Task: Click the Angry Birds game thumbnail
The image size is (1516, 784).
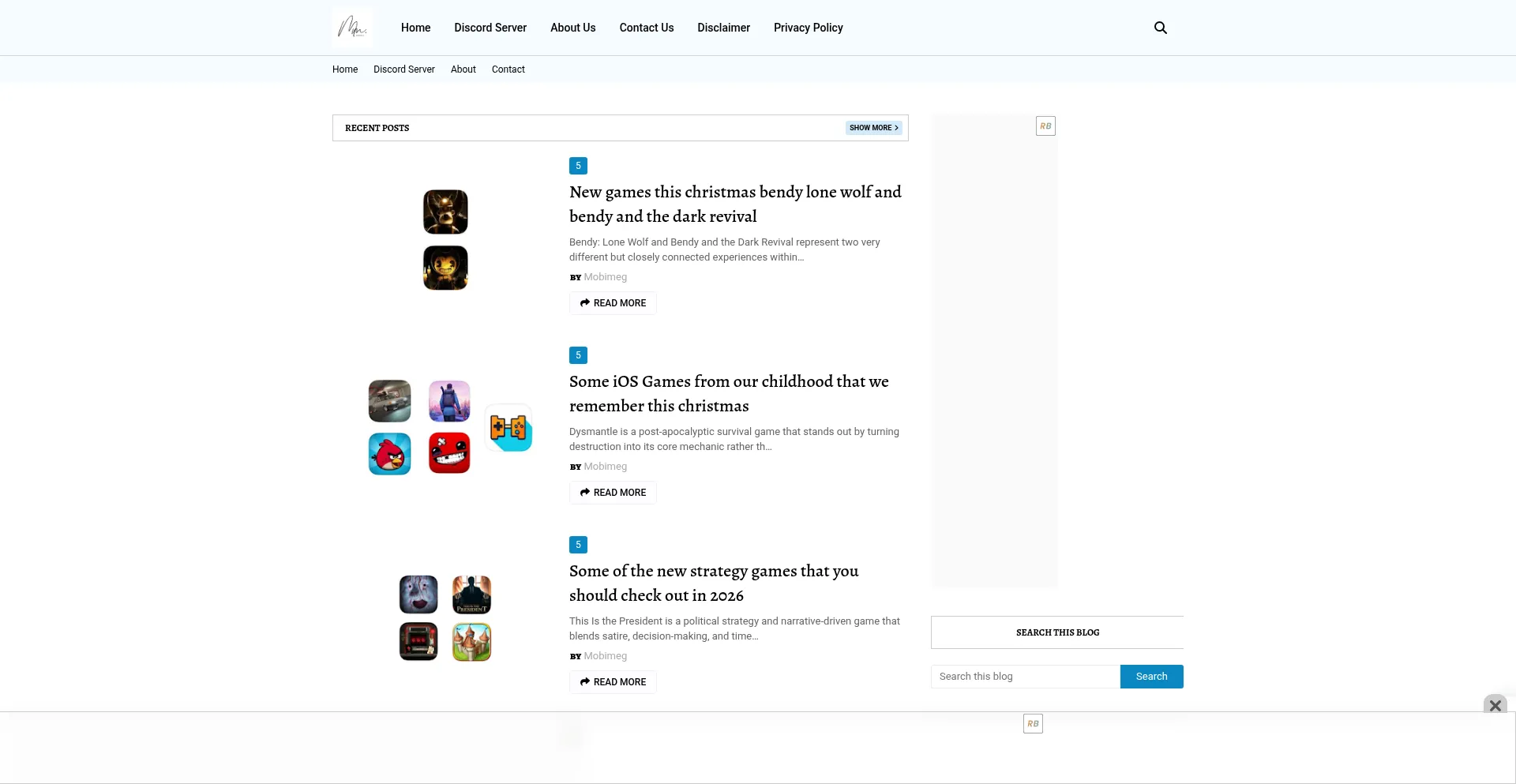Action: pyautogui.click(x=388, y=453)
